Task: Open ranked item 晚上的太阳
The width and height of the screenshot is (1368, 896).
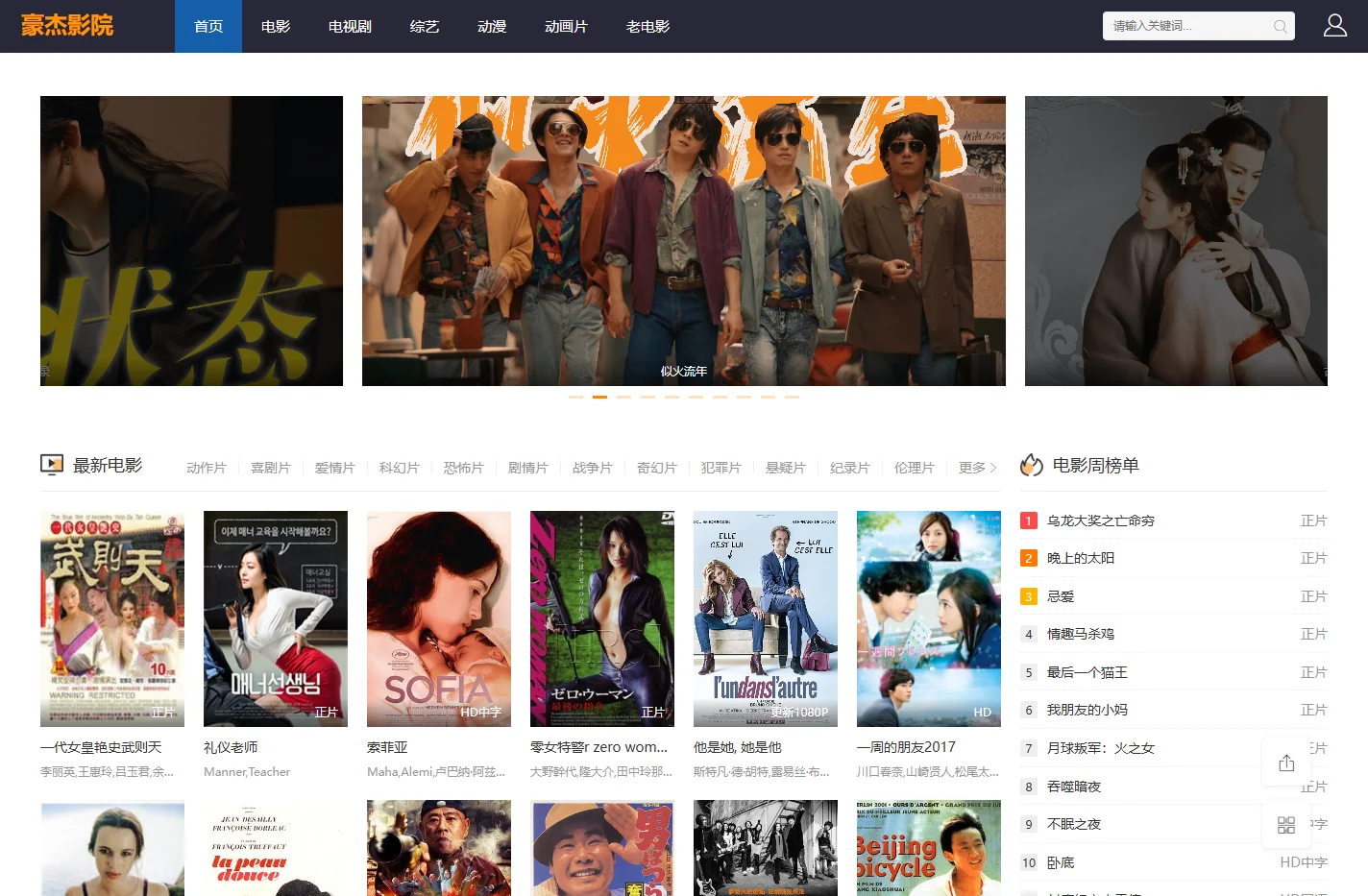Action: 1081,558
